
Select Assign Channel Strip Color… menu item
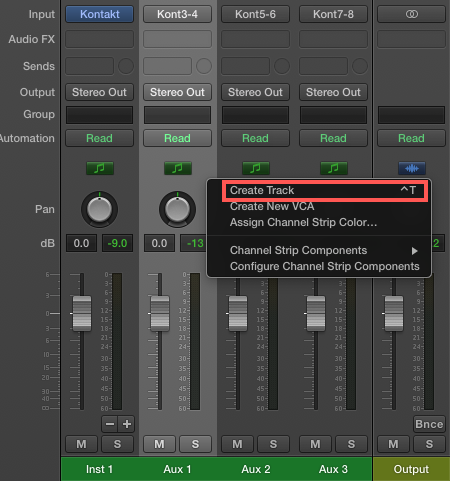[319, 222]
